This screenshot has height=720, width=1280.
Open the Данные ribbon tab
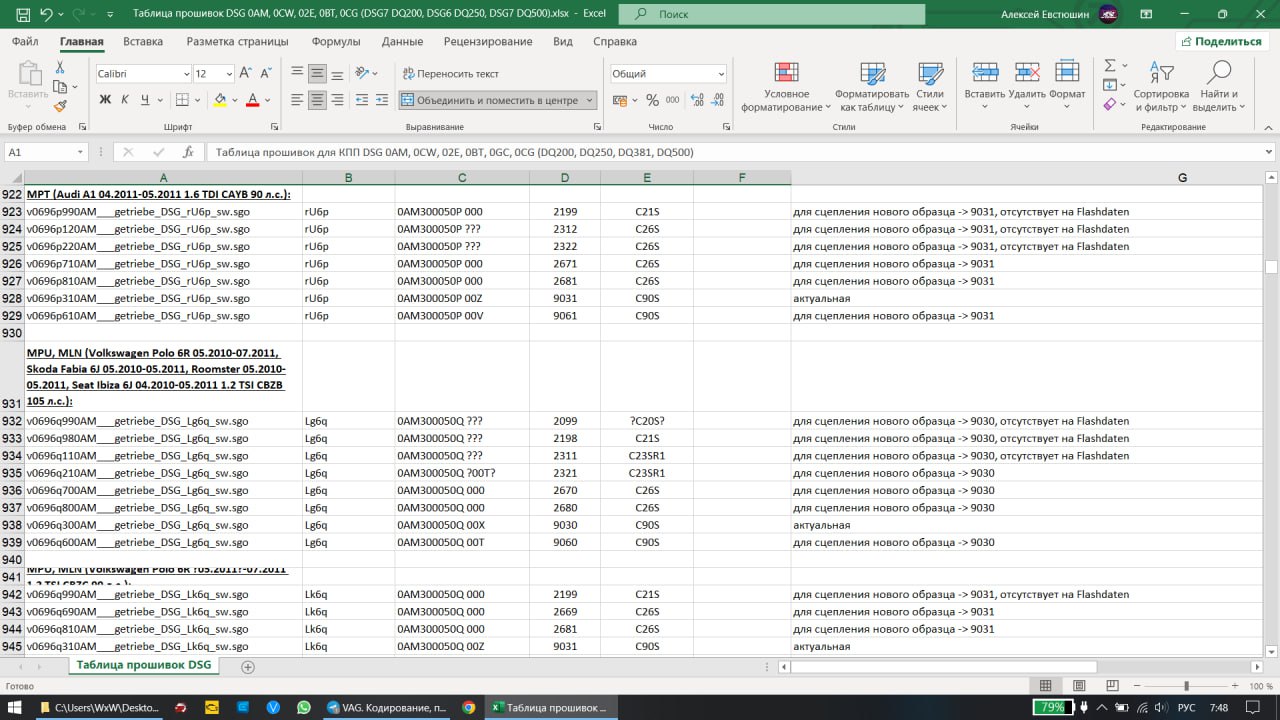tap(402, 41)
